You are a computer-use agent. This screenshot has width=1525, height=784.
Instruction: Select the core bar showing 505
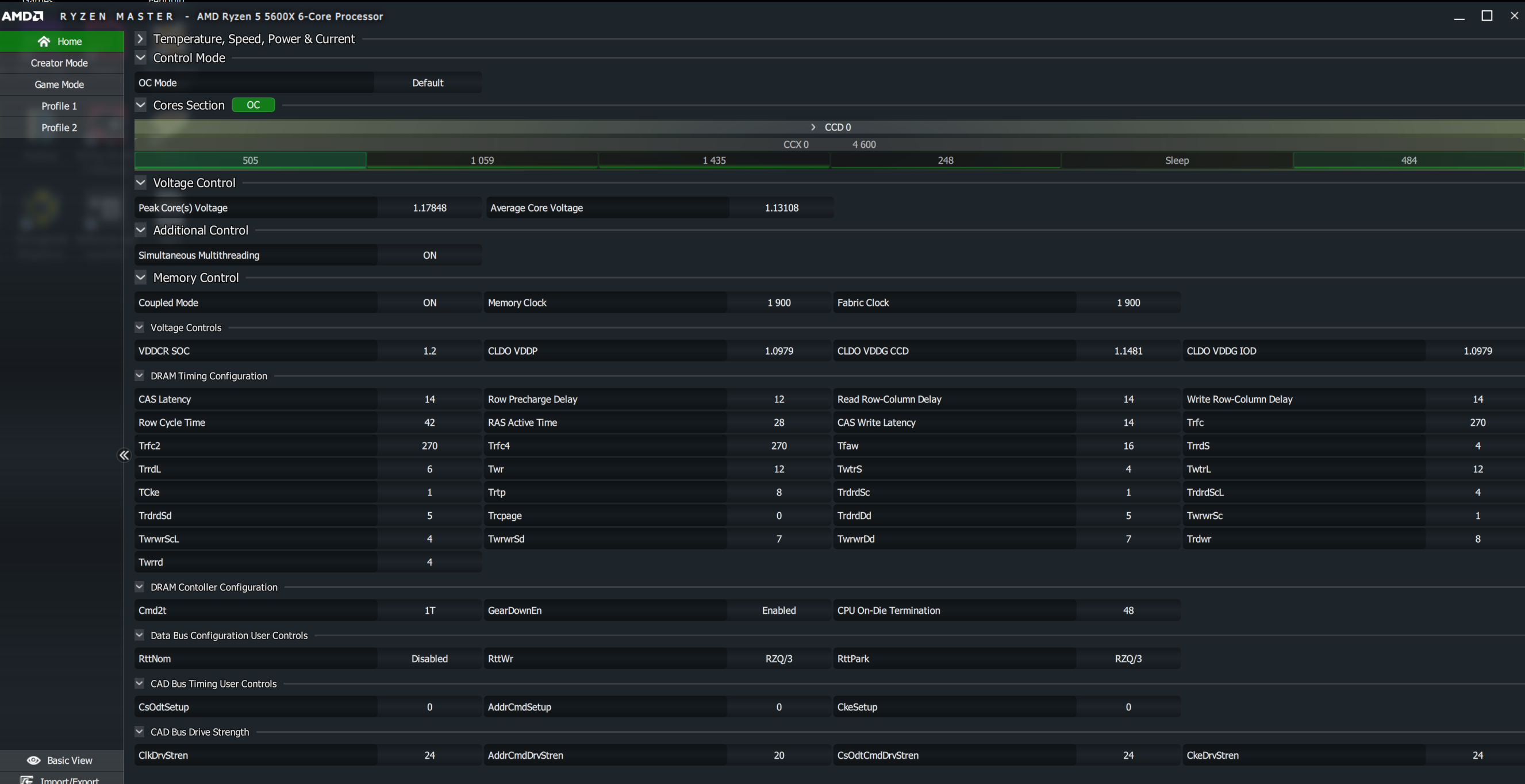point(251,160)
